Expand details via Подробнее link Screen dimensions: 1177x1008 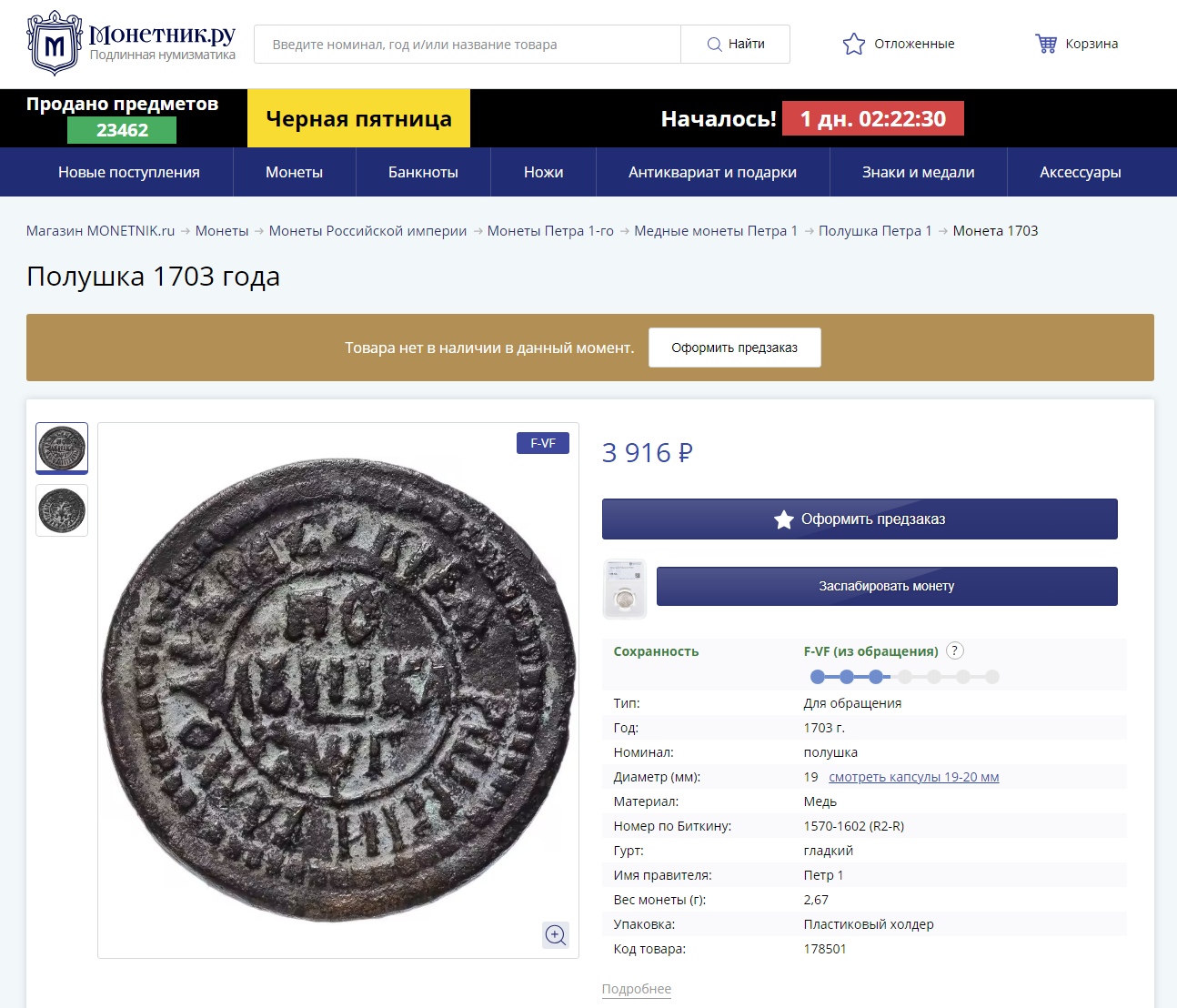tap(636, 989)
